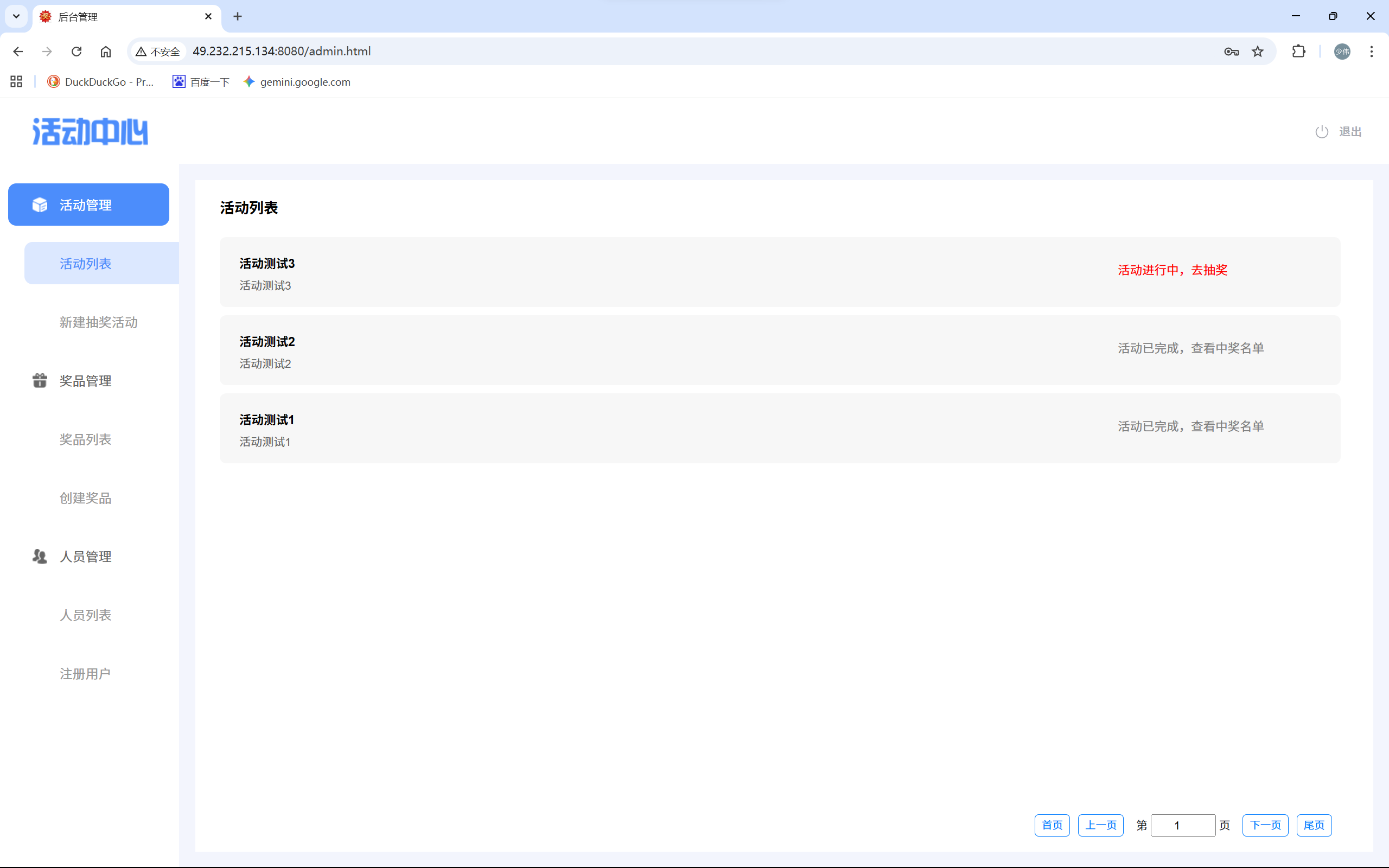View winners list for 活动测试2
The image size is (1389, 868).
[1190, 348]
